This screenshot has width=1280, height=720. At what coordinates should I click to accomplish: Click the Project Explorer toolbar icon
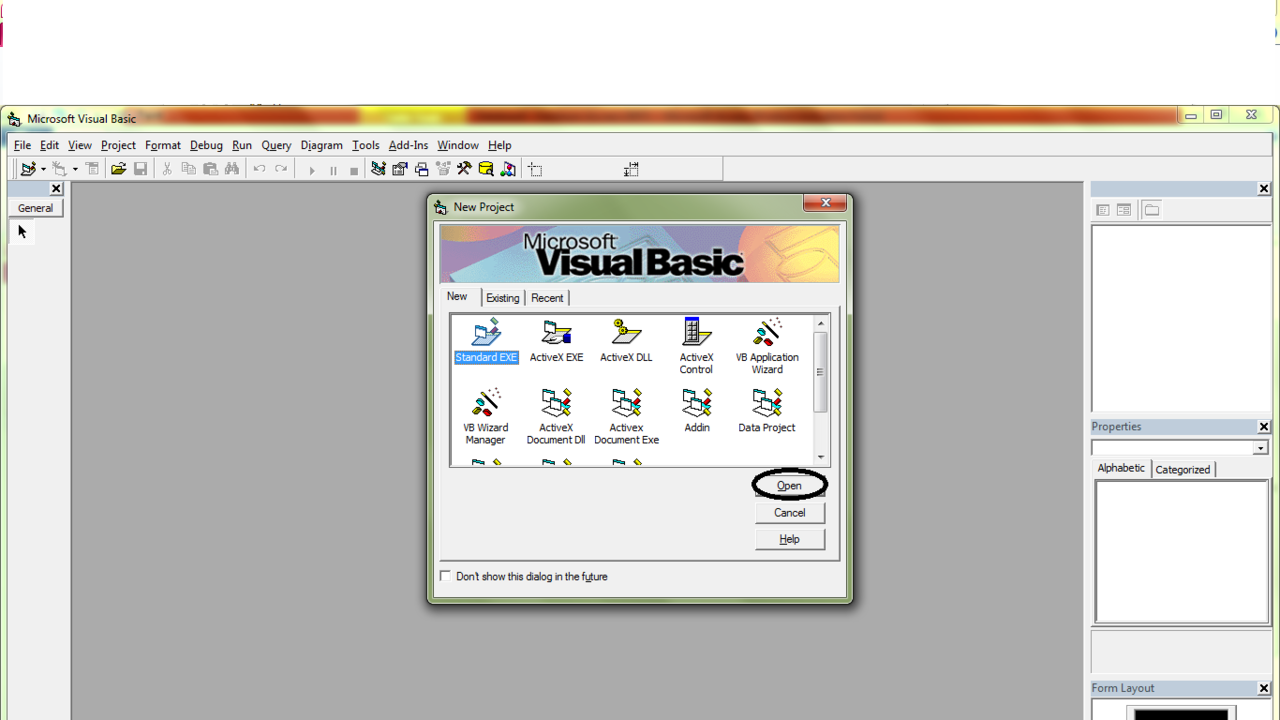coord(378,169)
